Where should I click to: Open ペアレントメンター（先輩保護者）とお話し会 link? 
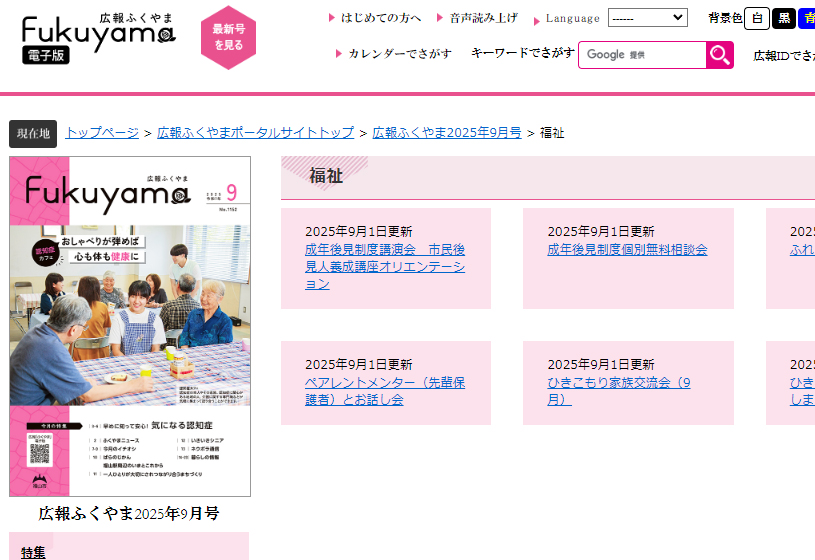385,391
